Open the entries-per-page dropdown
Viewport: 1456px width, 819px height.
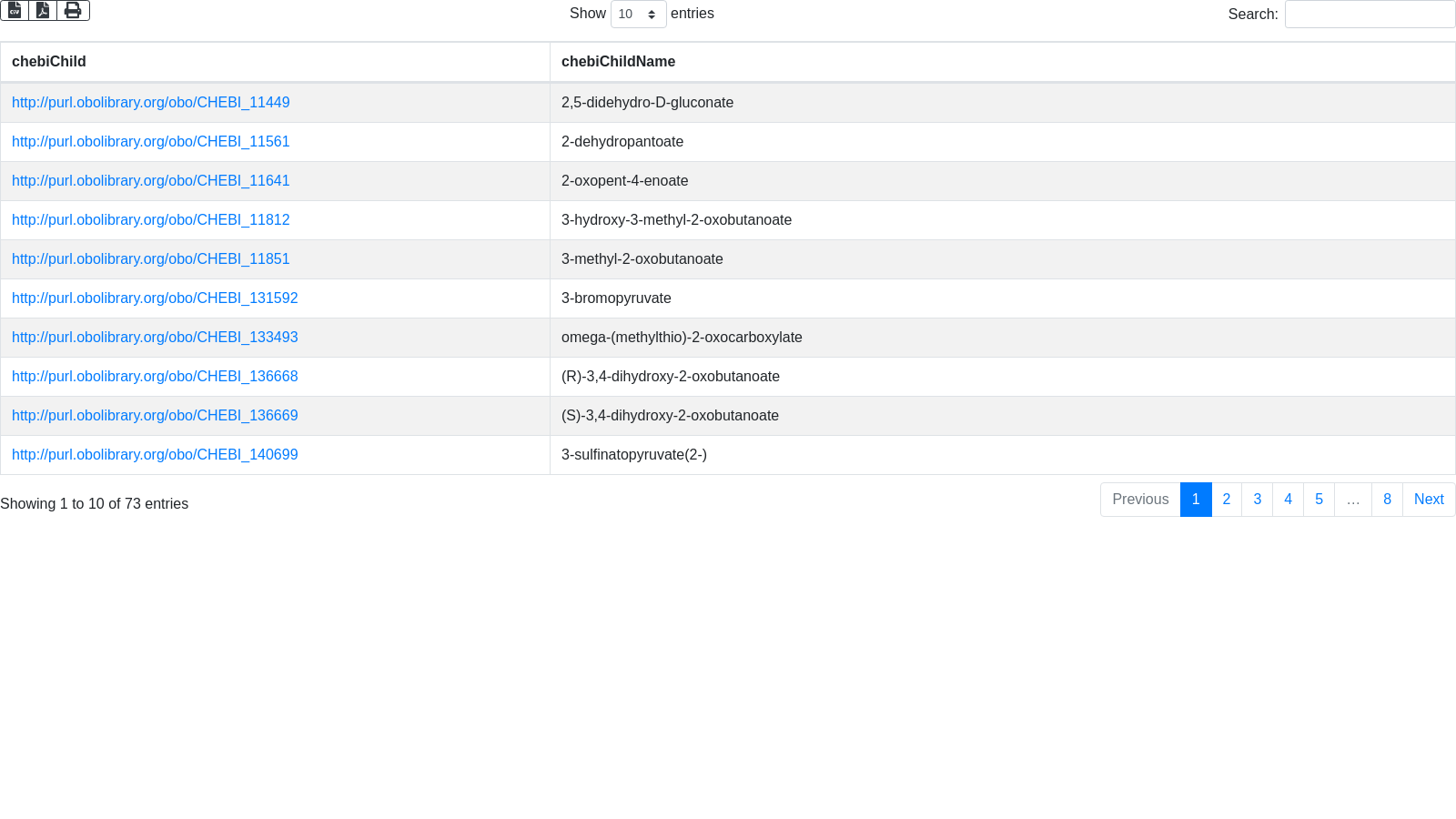click(x=638, y=14)
